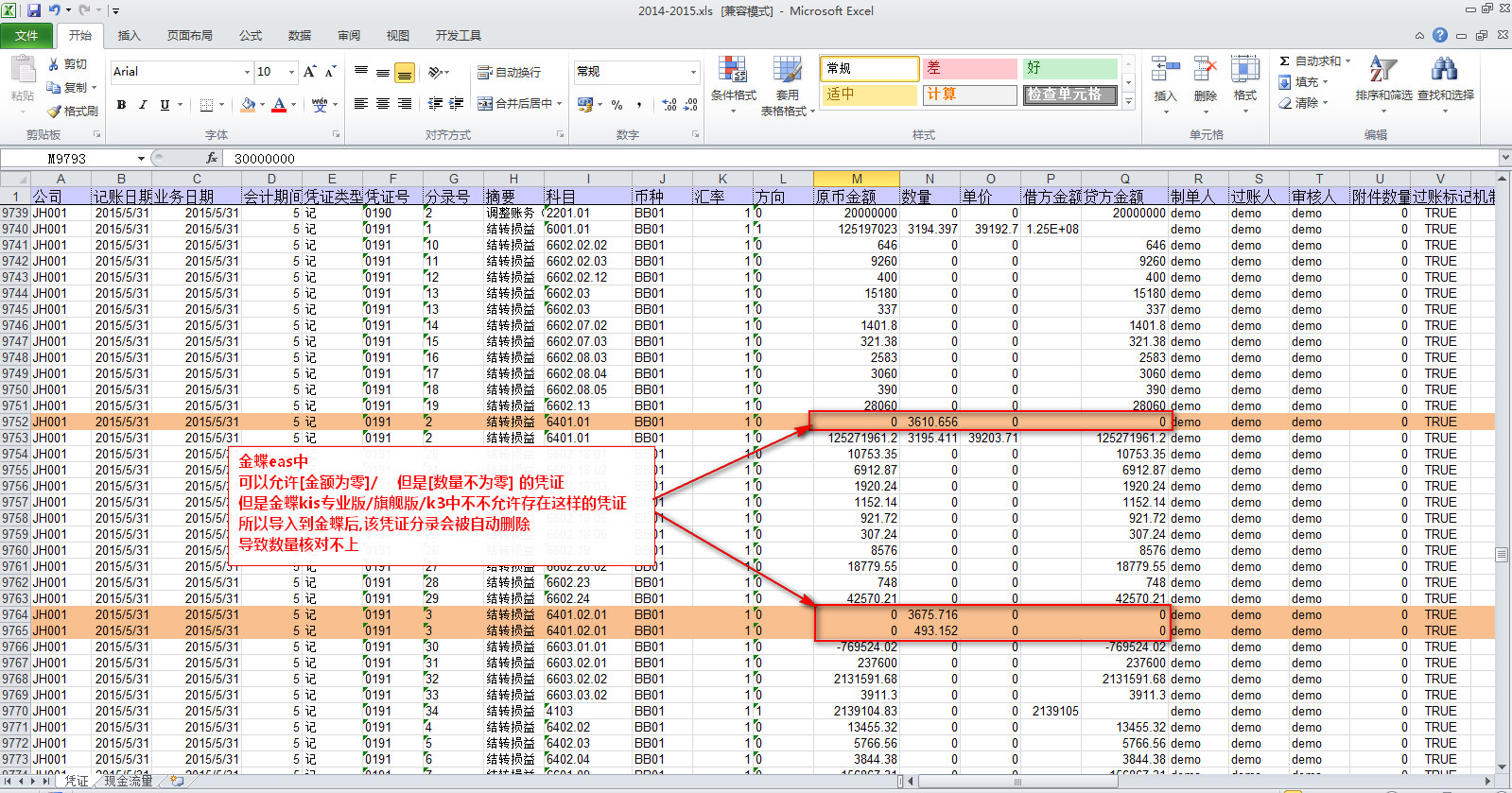Click the Insert Function fx icon

(211, 158)
